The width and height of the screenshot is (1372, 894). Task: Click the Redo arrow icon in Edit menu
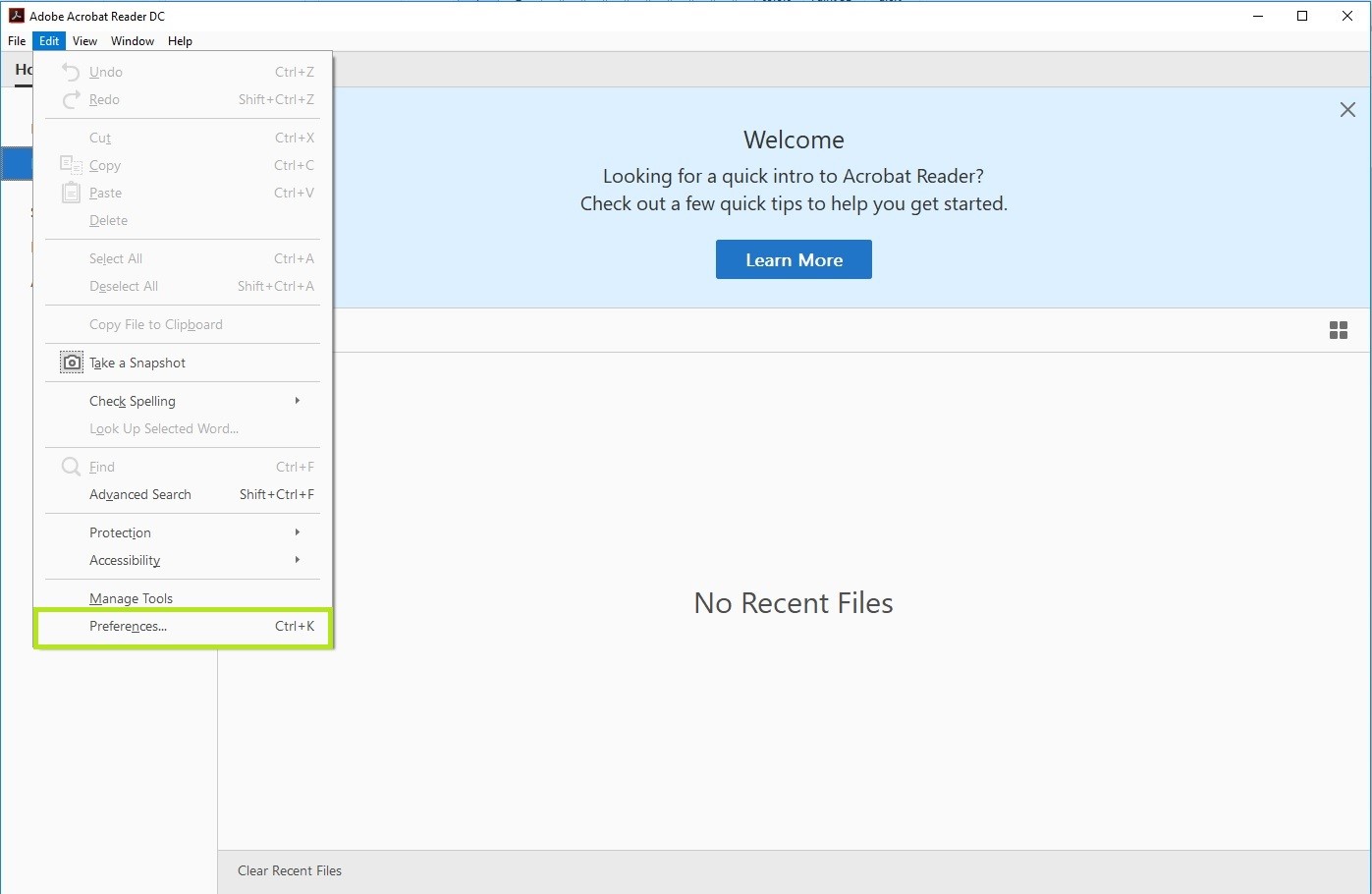coord(71,99)
